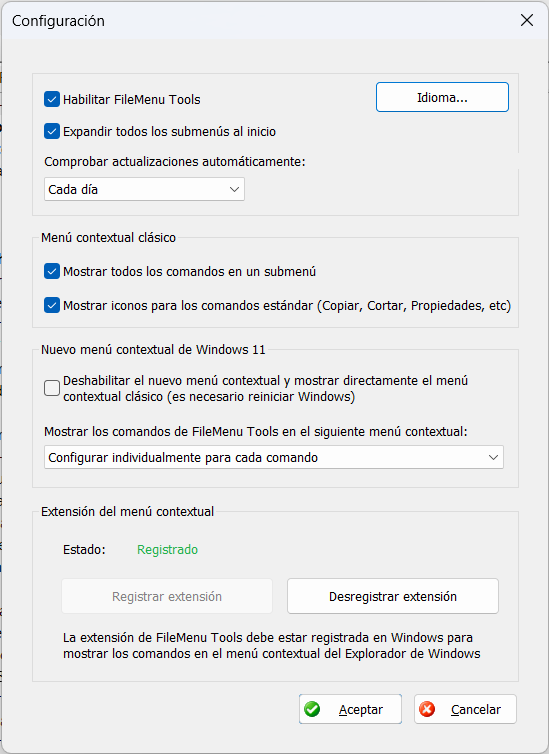Click the chevron arrow of the Cada día combo box
Viewport: 549px width, 754px height.
tap(234, 189)
